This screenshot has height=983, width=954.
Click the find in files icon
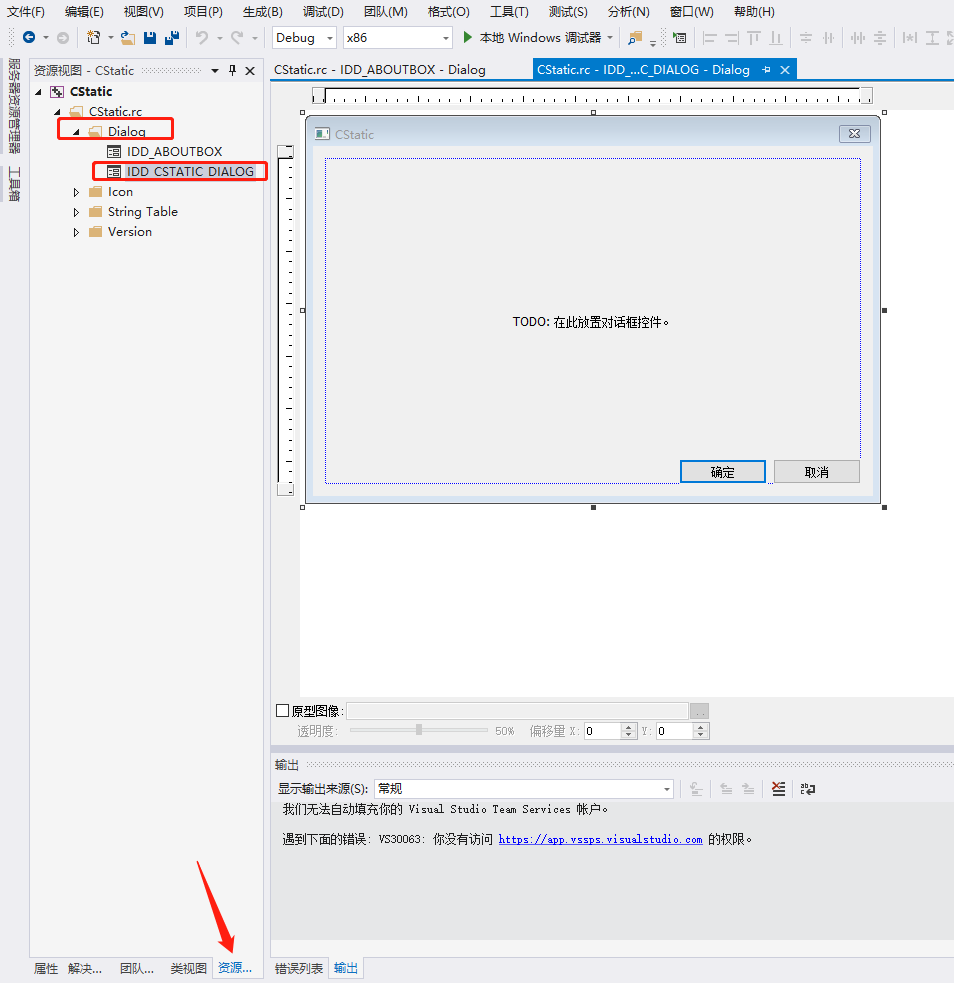[635, 38]
